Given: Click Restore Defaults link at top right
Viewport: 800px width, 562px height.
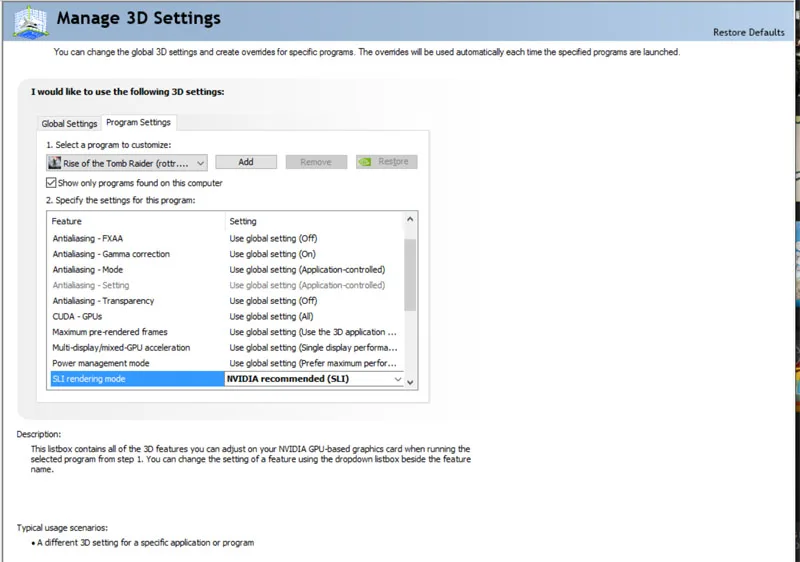Looking at the screenshot, I should [748, 32].
